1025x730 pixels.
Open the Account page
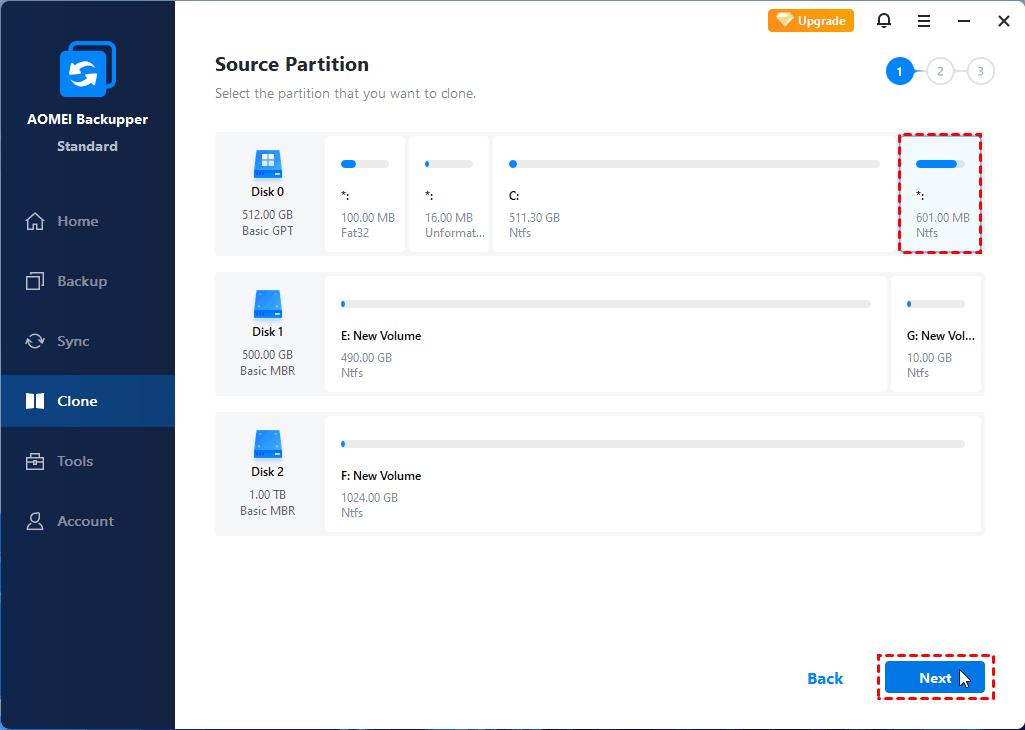(85, 521)
